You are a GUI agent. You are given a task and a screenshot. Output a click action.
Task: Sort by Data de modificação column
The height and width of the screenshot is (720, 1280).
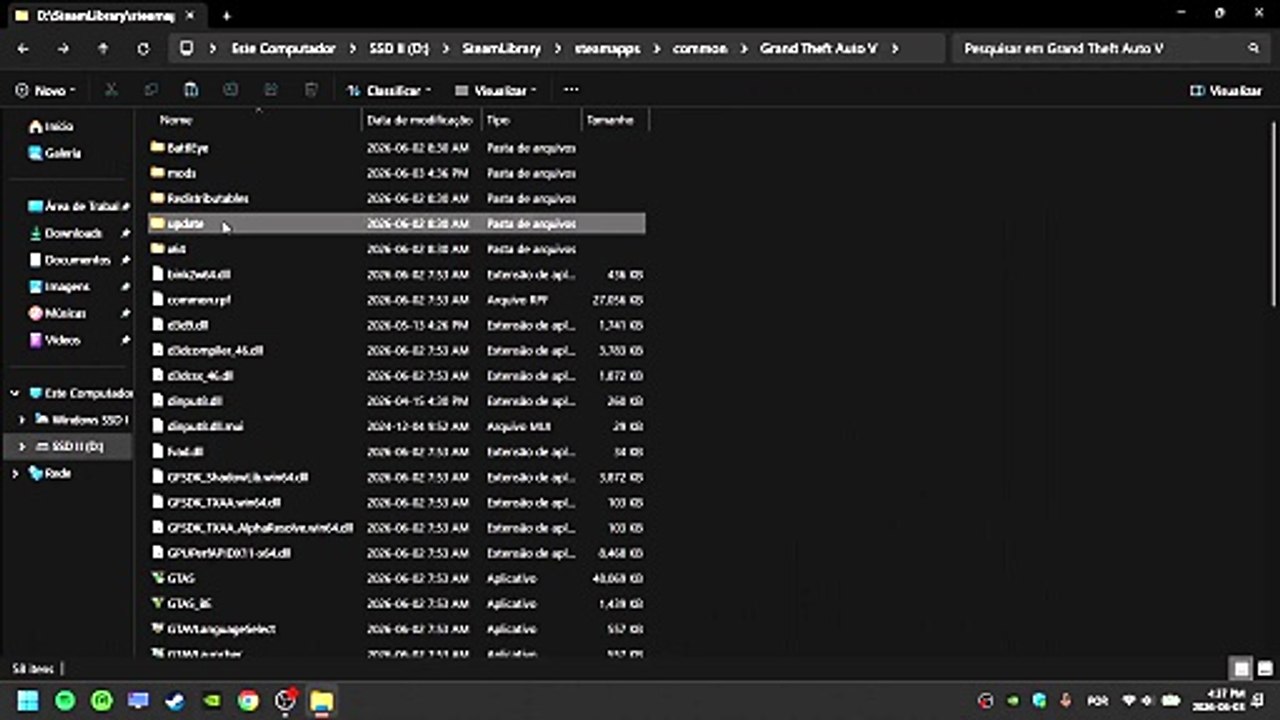421,120
